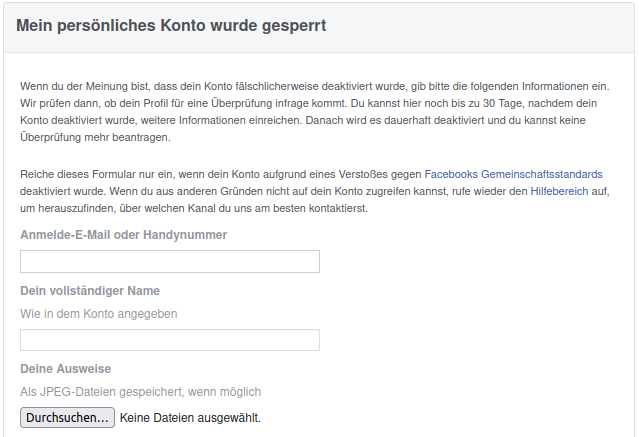
Task: Click the line Überprüfung mehr beantragen
Action: point(95,137)
